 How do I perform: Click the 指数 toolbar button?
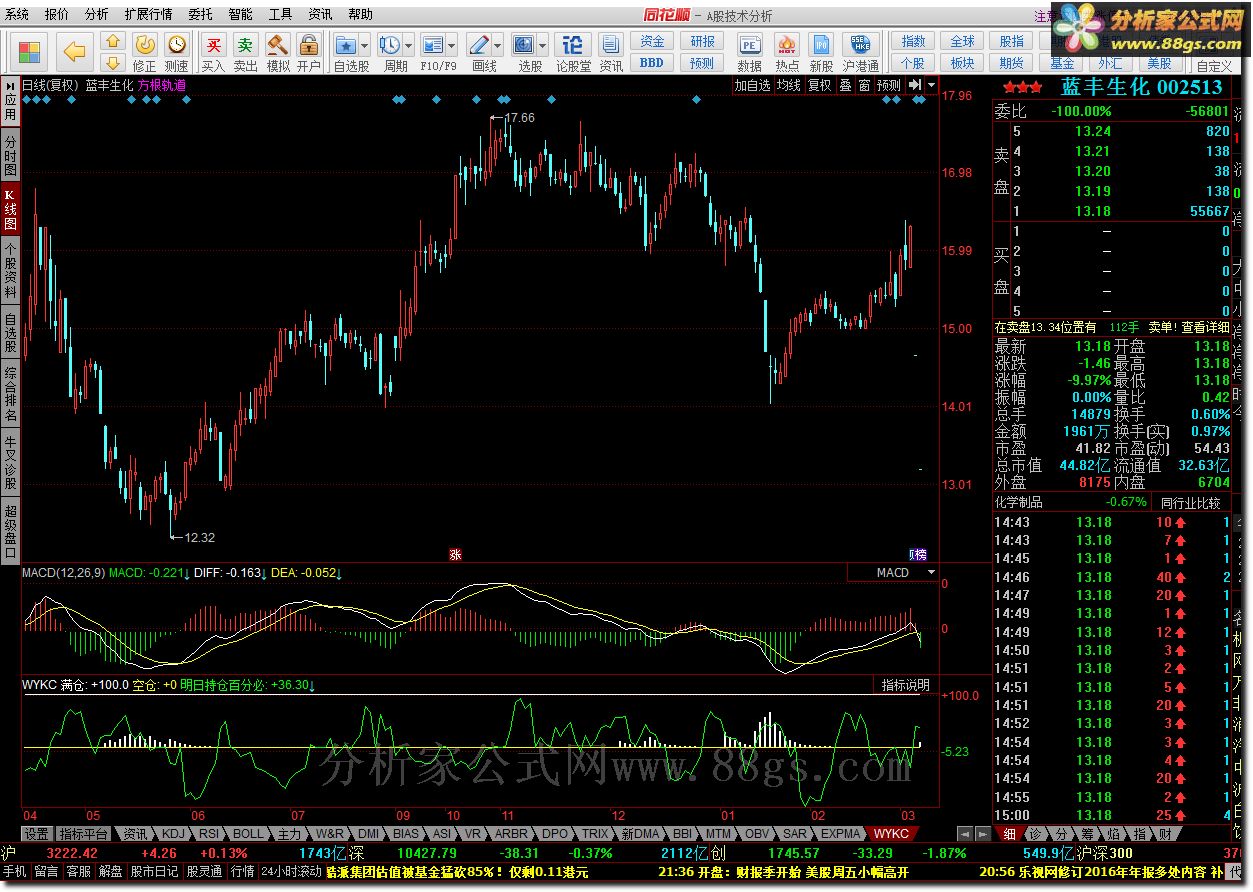(x=913, y=41)
